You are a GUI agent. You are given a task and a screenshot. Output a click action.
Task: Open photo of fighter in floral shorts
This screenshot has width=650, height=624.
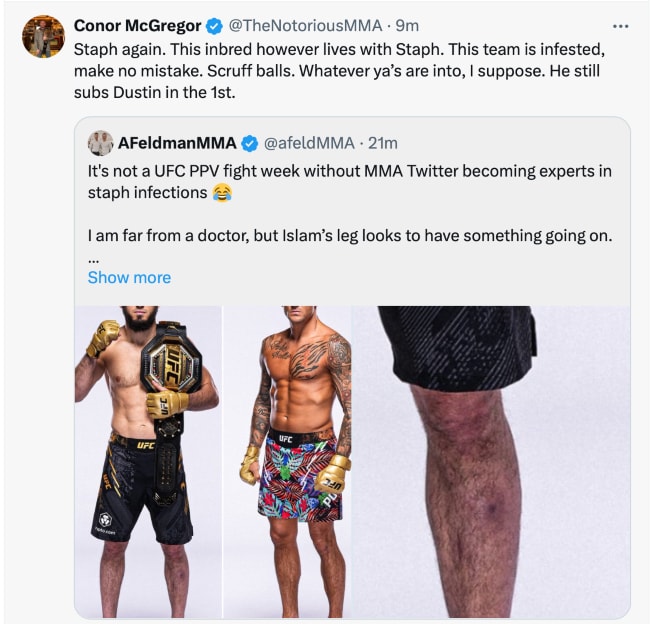point(287,460)
